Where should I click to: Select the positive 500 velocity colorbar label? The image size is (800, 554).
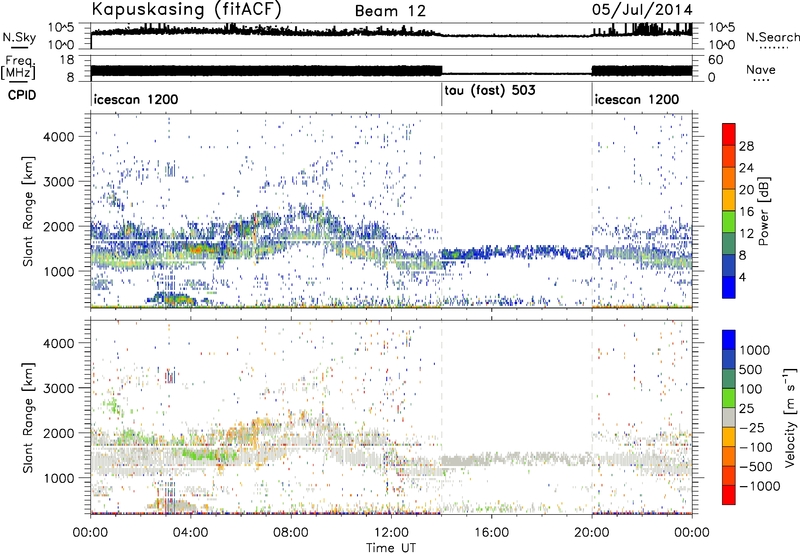750,370
